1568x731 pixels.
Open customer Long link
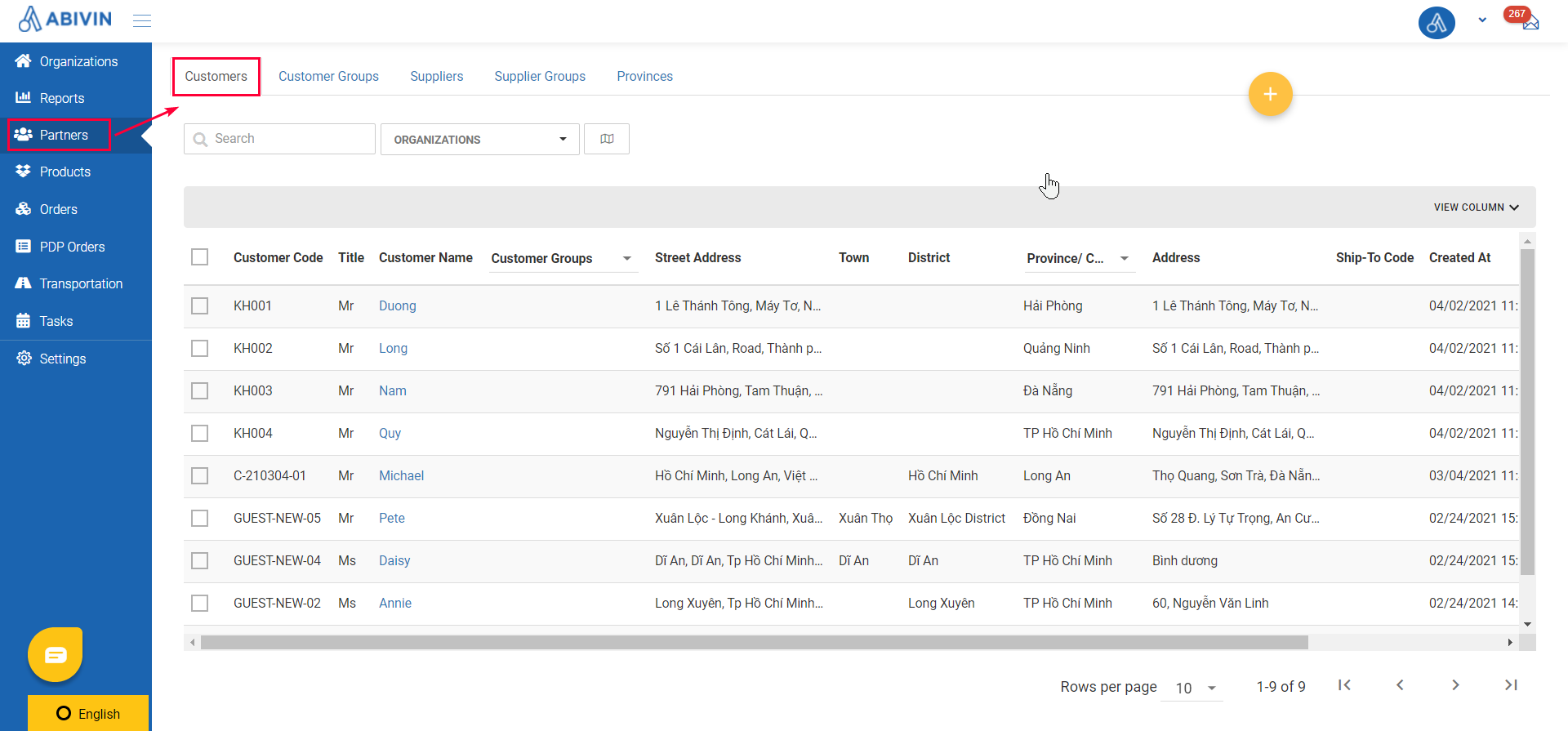coord(393,348)
